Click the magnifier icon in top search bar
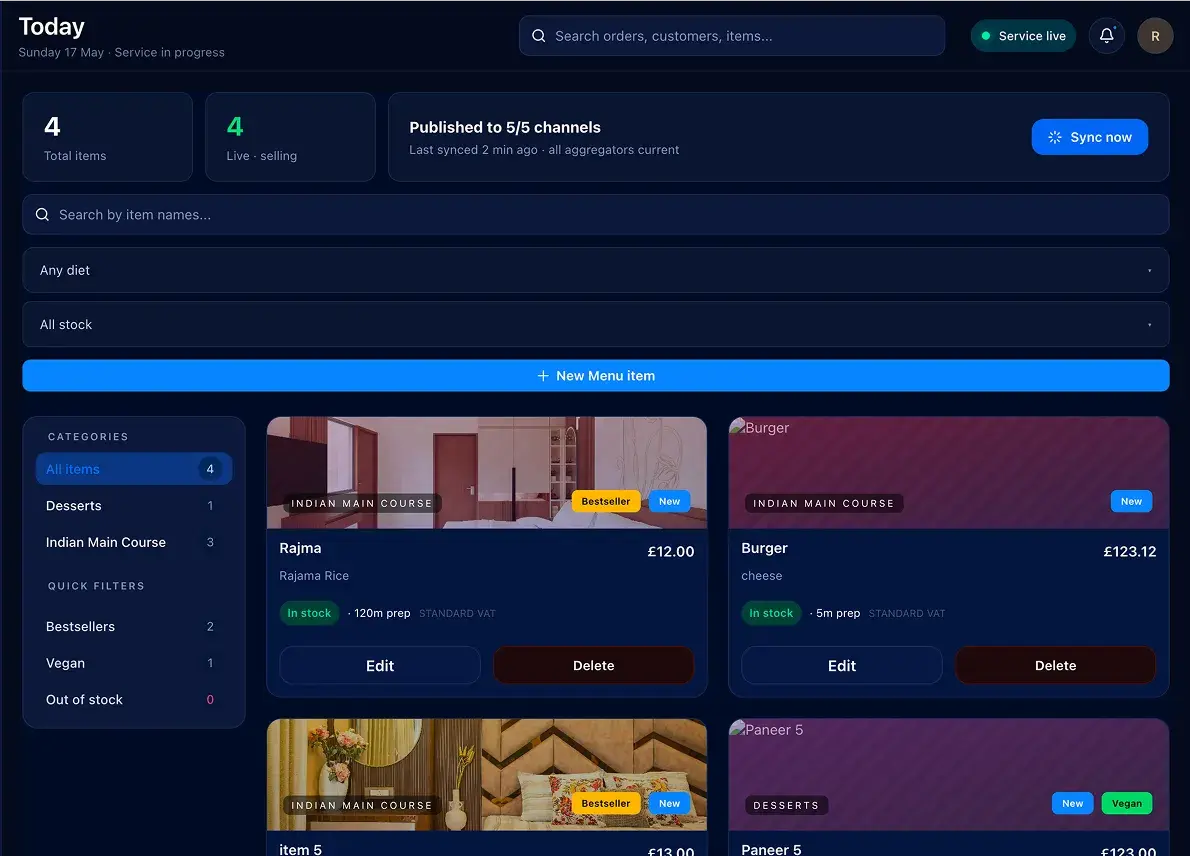 tap(539, 36)
